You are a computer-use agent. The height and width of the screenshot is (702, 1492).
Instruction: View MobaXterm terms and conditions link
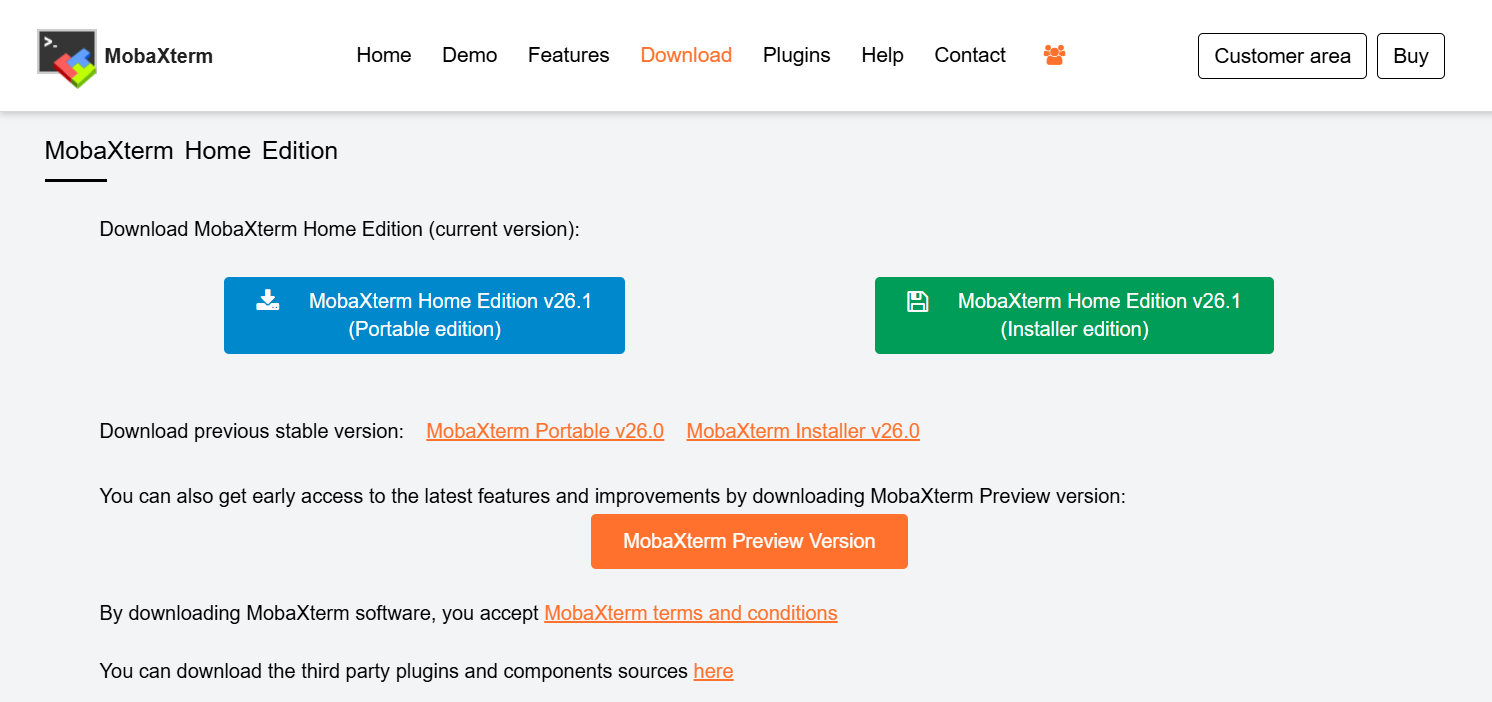coord(690,613)
